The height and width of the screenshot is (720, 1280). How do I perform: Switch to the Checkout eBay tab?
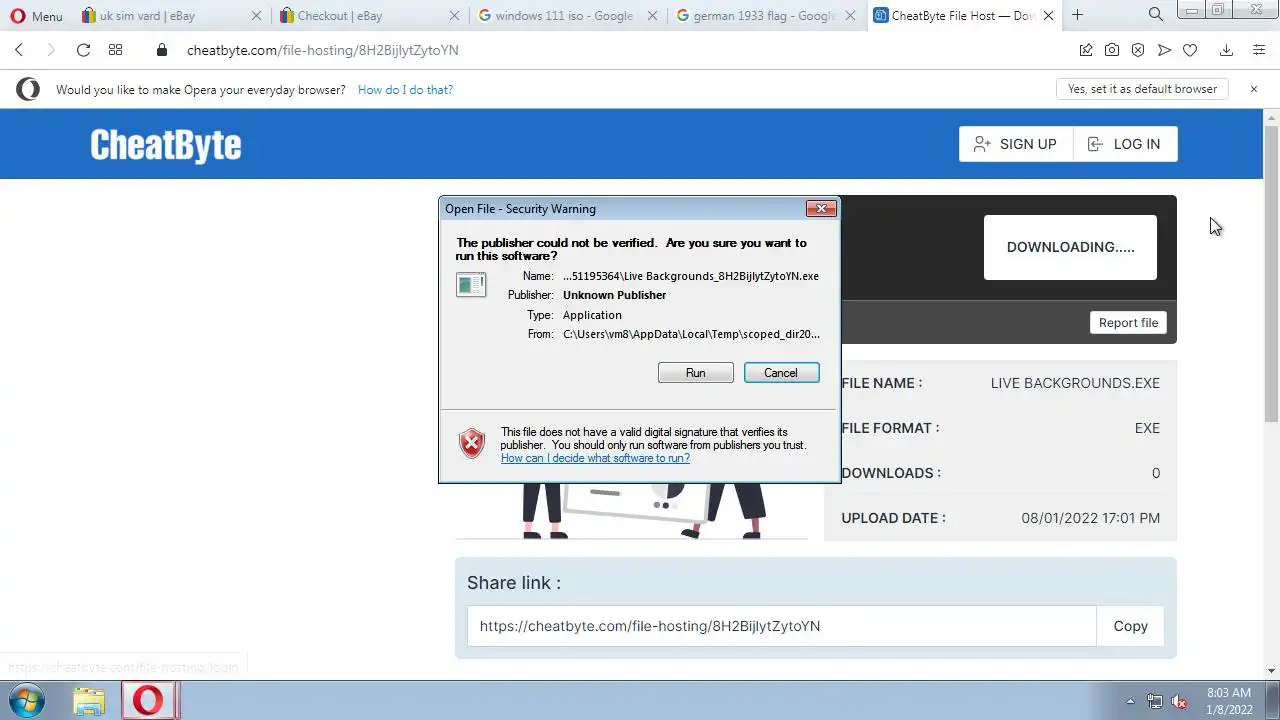coord(360,16)
